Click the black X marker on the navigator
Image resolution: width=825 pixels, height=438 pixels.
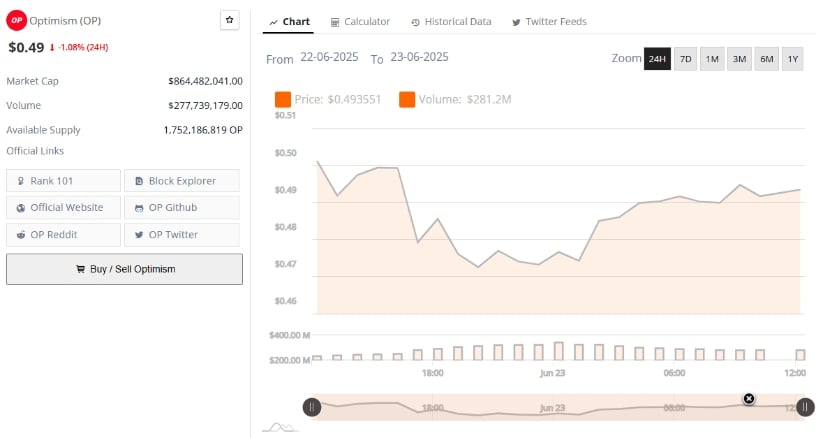point(749,399)
